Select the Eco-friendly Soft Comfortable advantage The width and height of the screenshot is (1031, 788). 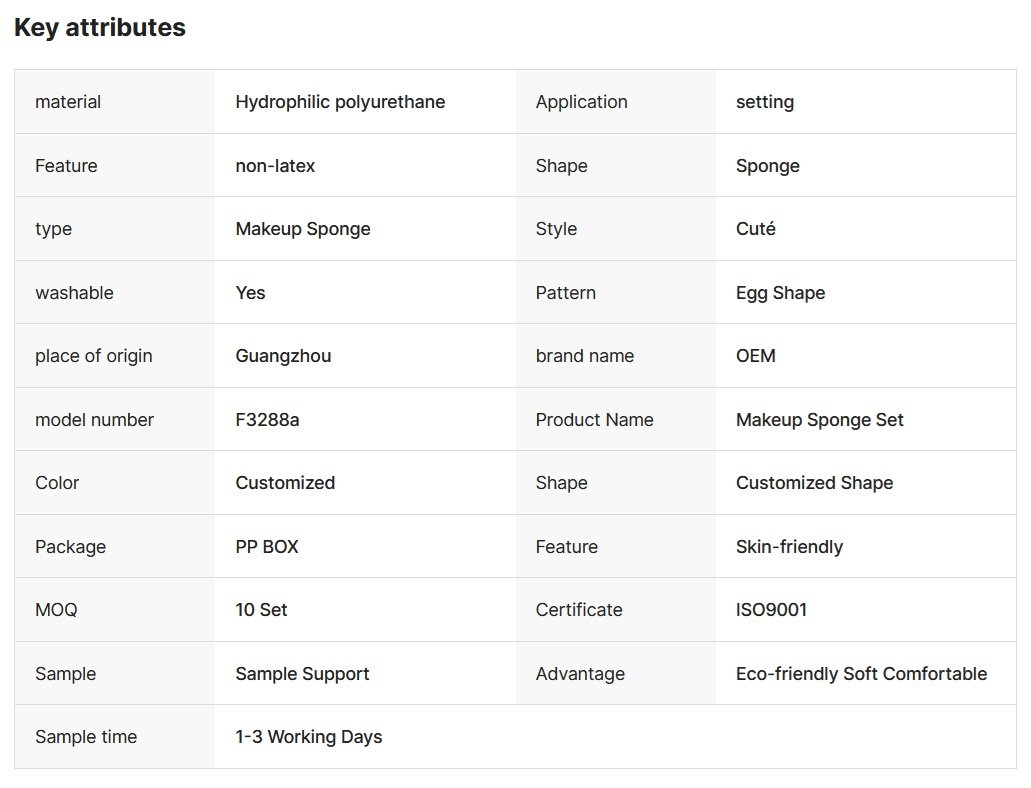(861, 674)
